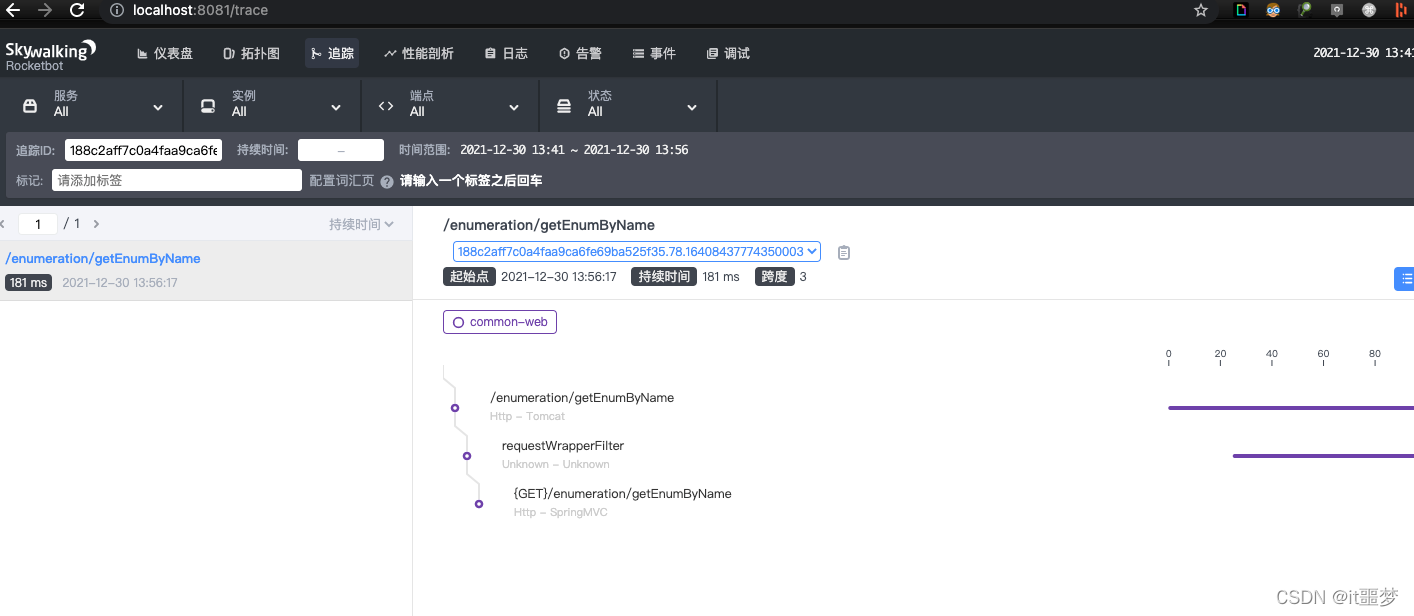Open the 仪表盘 dashboard tab
Viewport: 1414px width, 616px height.
[165, 54]
